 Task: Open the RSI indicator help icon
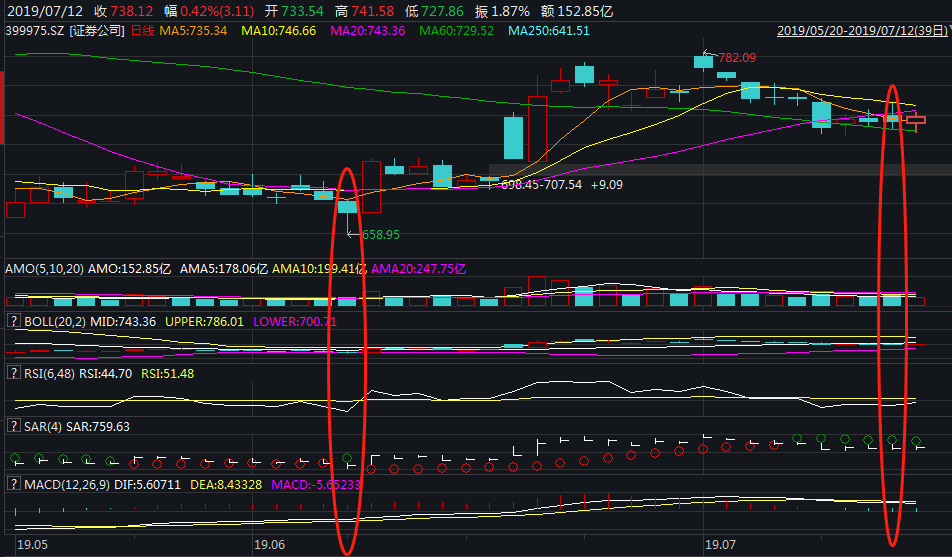[x=13, y=373]
